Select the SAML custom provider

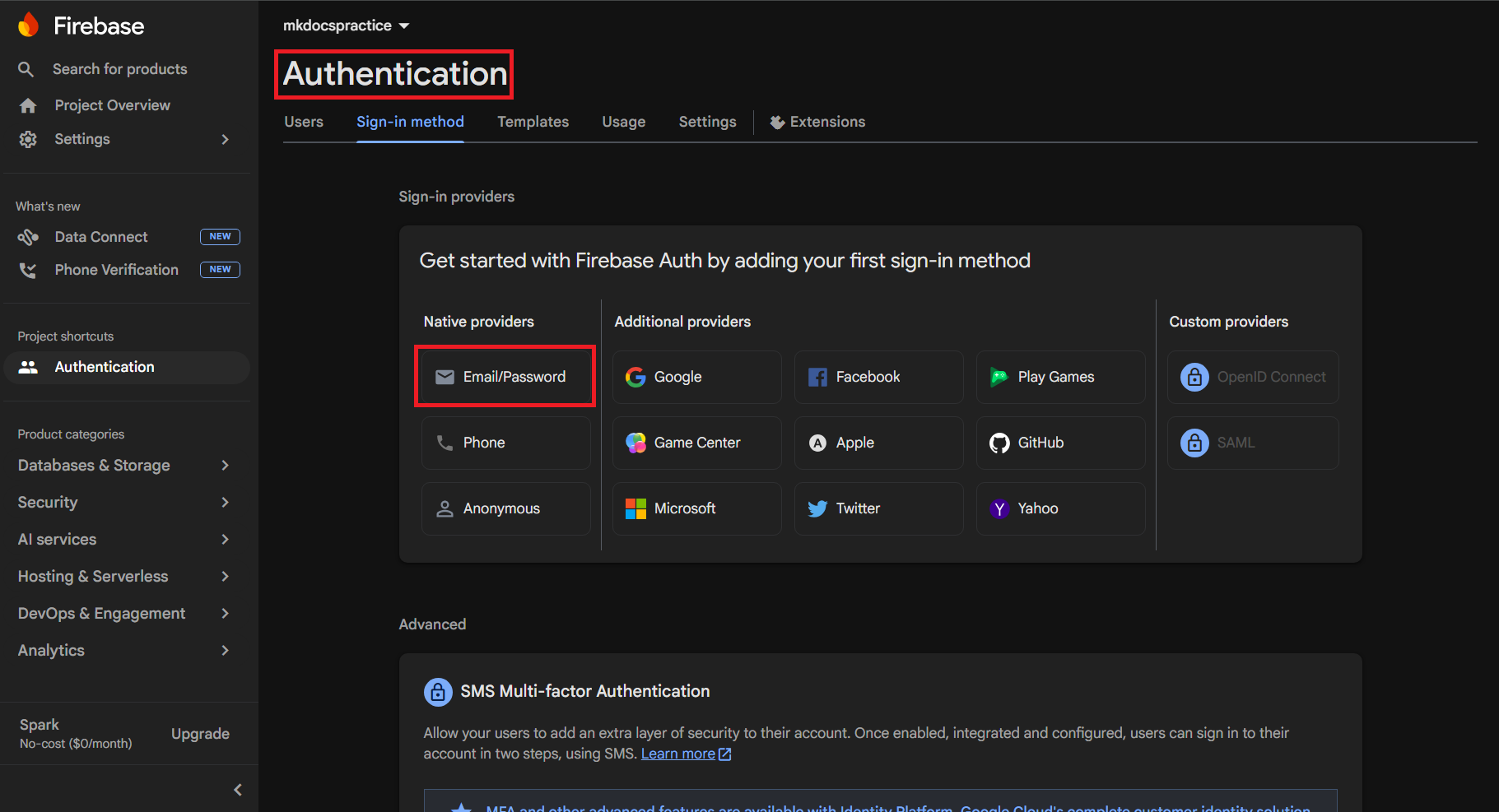1252,442
